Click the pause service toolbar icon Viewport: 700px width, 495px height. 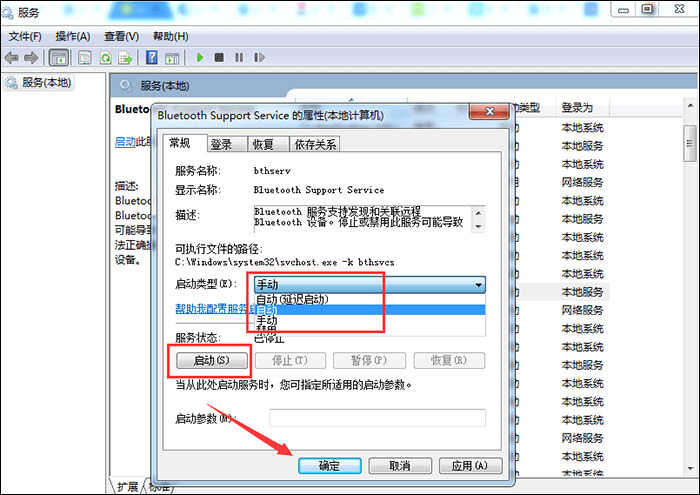click(x=239, y=57)
